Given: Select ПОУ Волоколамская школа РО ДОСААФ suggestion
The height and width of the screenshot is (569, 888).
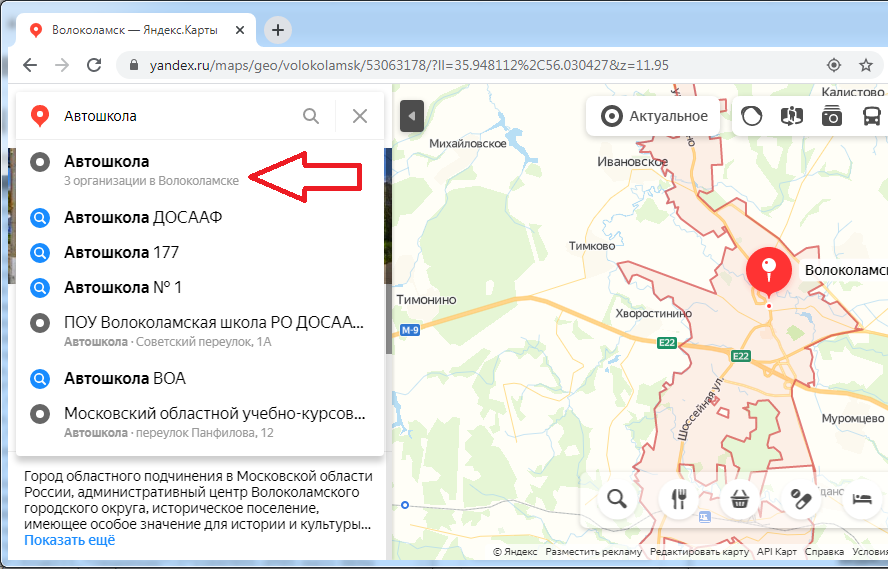Looking at the screenshot, I should coord(200,331).
